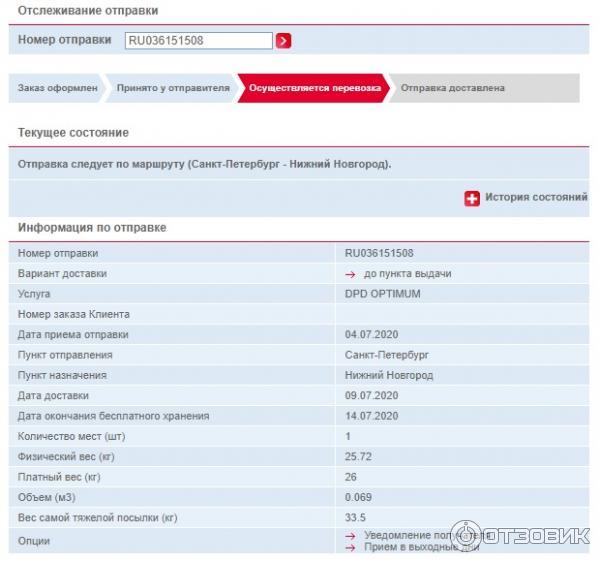Click the arrow icon beside 'Уведомление получателя'

[x=350, y=536]
